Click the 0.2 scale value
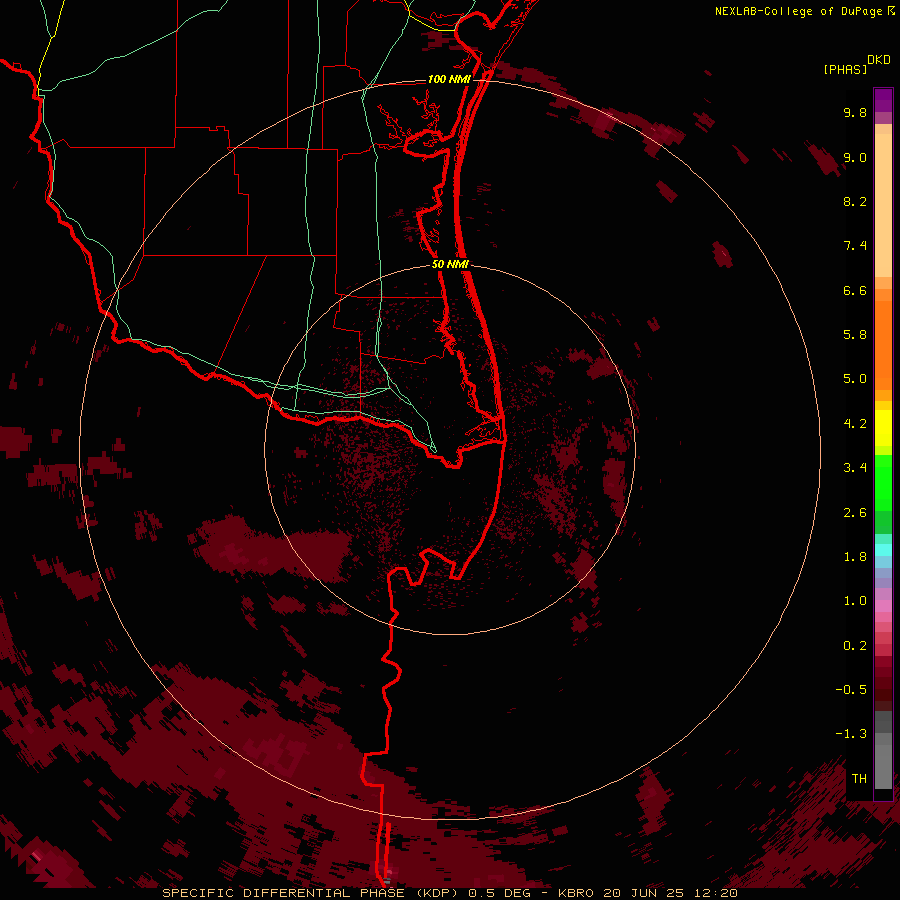900x900 pixels. [855, 646]
